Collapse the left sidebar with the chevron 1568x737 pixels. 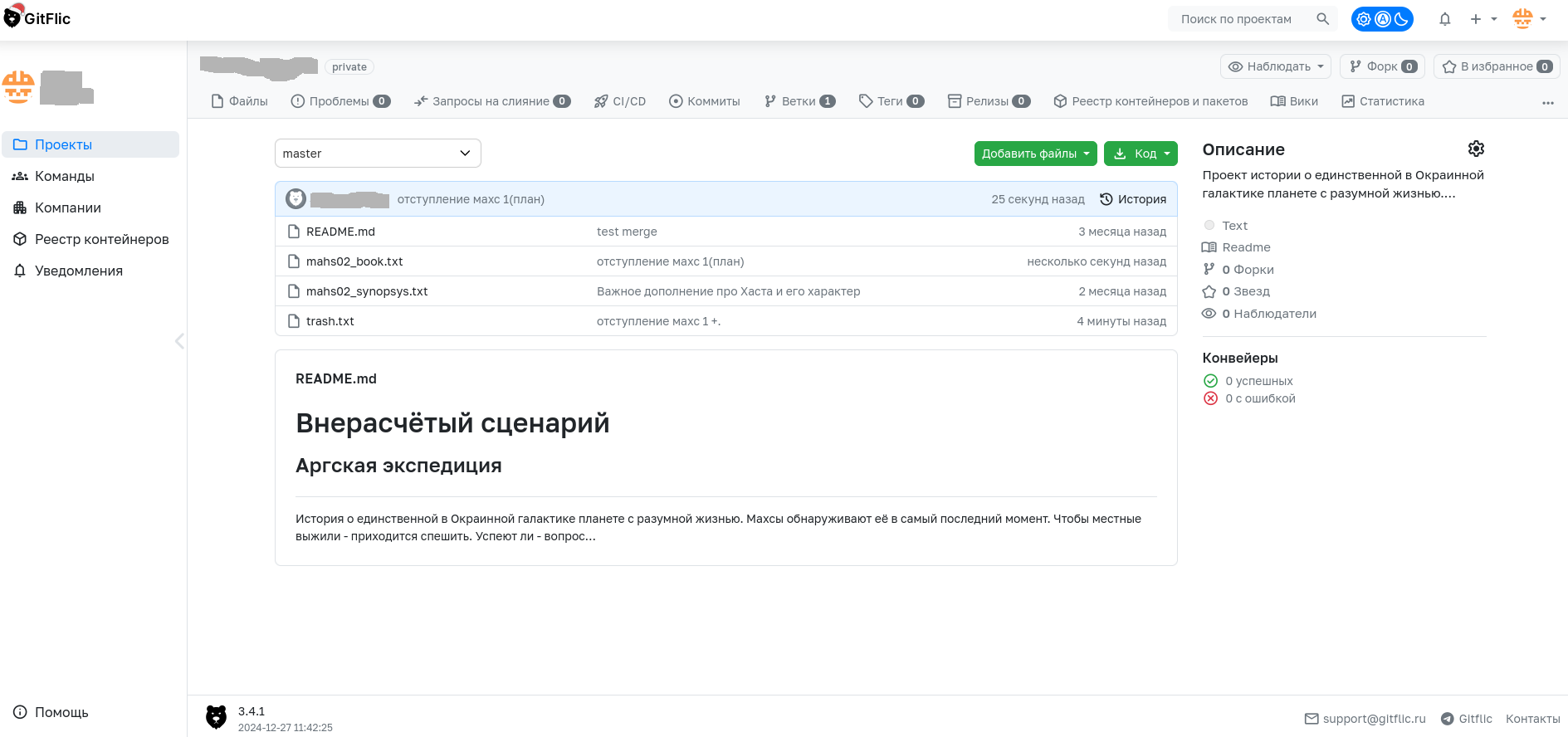tap(179, 341)
